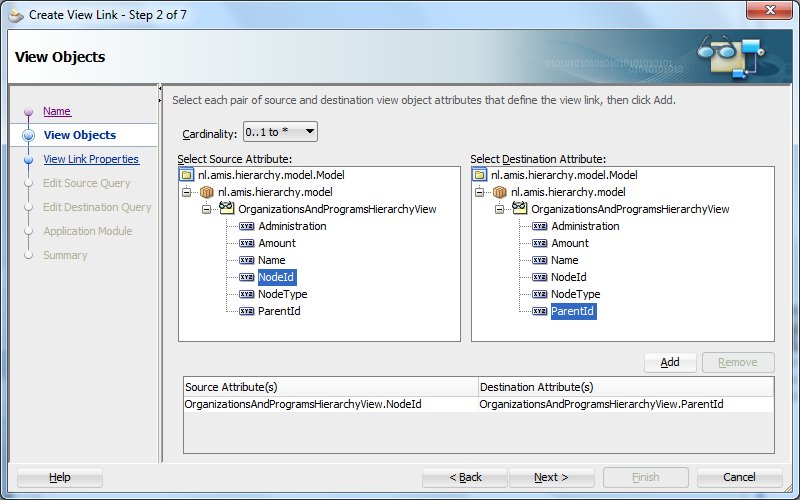Image resolution: width=800 pixels, height=500 pixels.
Task: Go to the Name wizard step
Action: (57, 111)
